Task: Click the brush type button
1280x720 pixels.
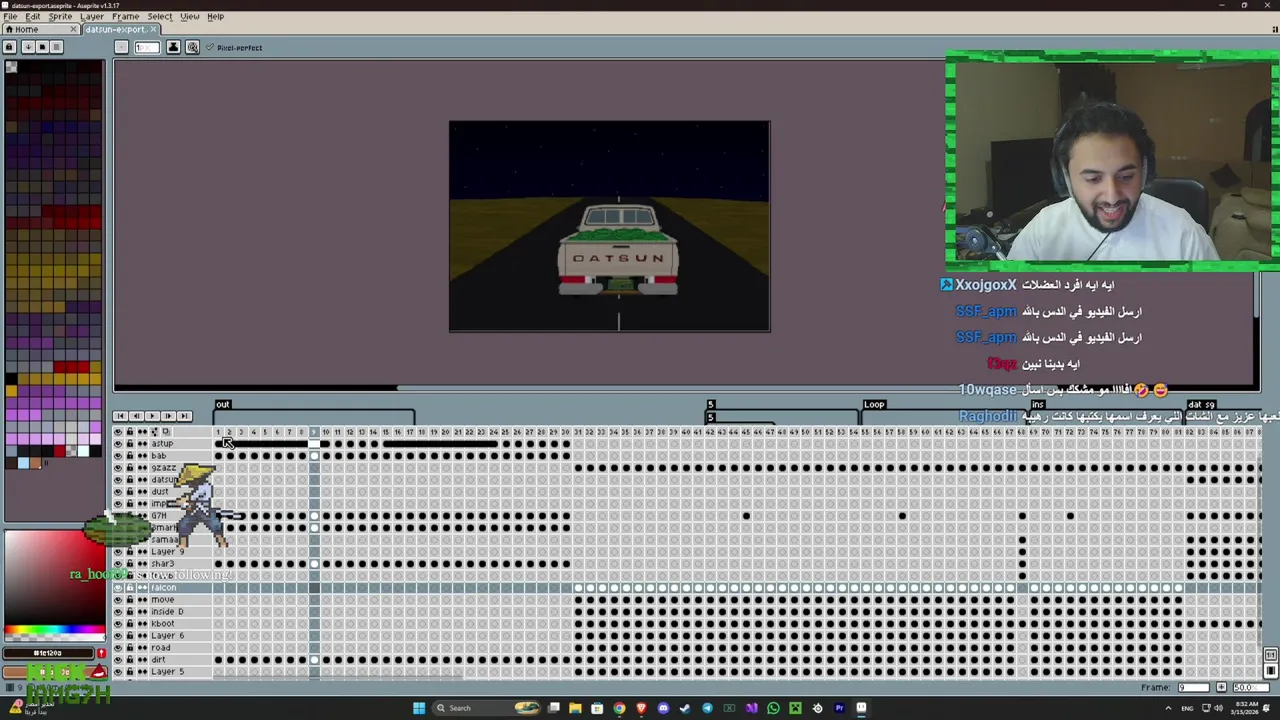Action: point(121,47)
